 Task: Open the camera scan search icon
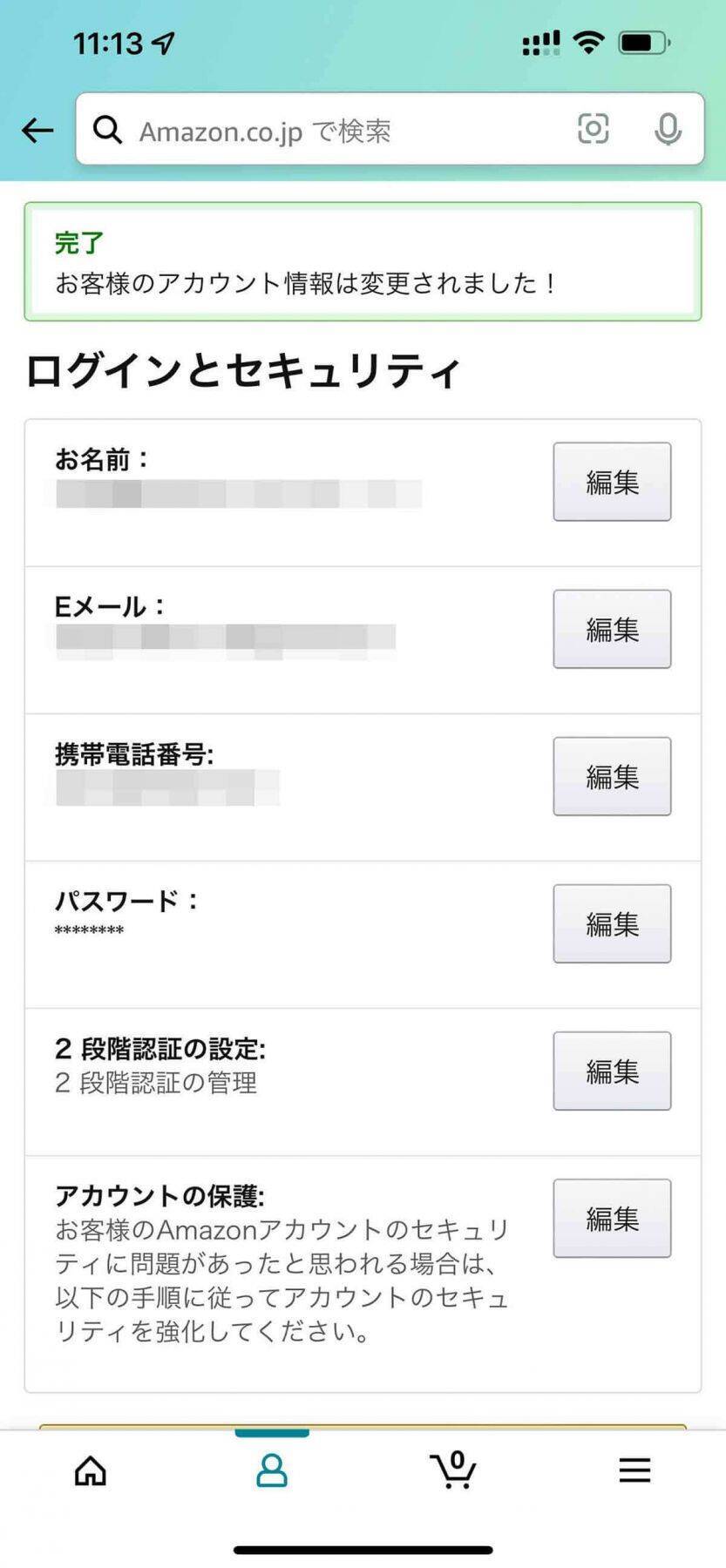[x=593, y=130]
